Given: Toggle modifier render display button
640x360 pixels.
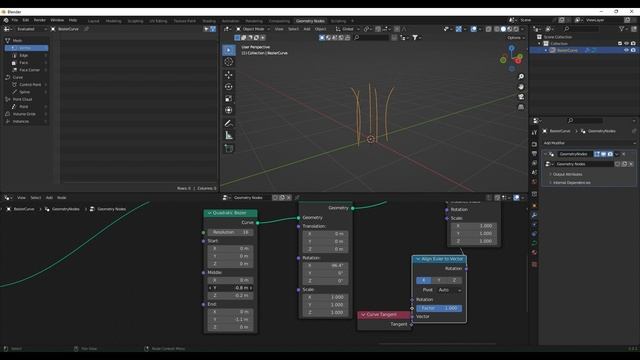Looking at the screenshot, I should tap(610, 154).
